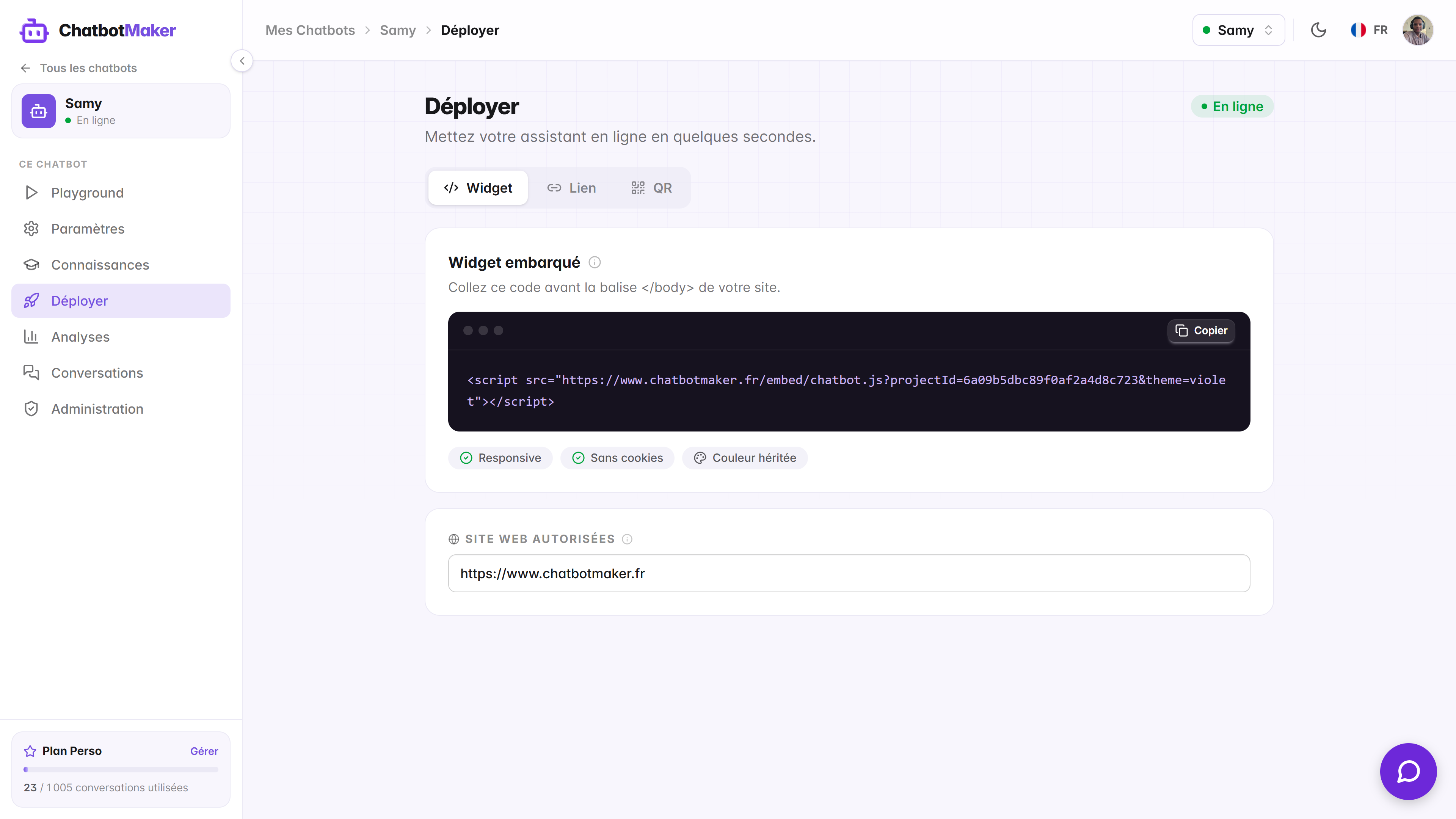Click the Responsive badge
The width and height of the screenshot is (1456, 819).
500,458
